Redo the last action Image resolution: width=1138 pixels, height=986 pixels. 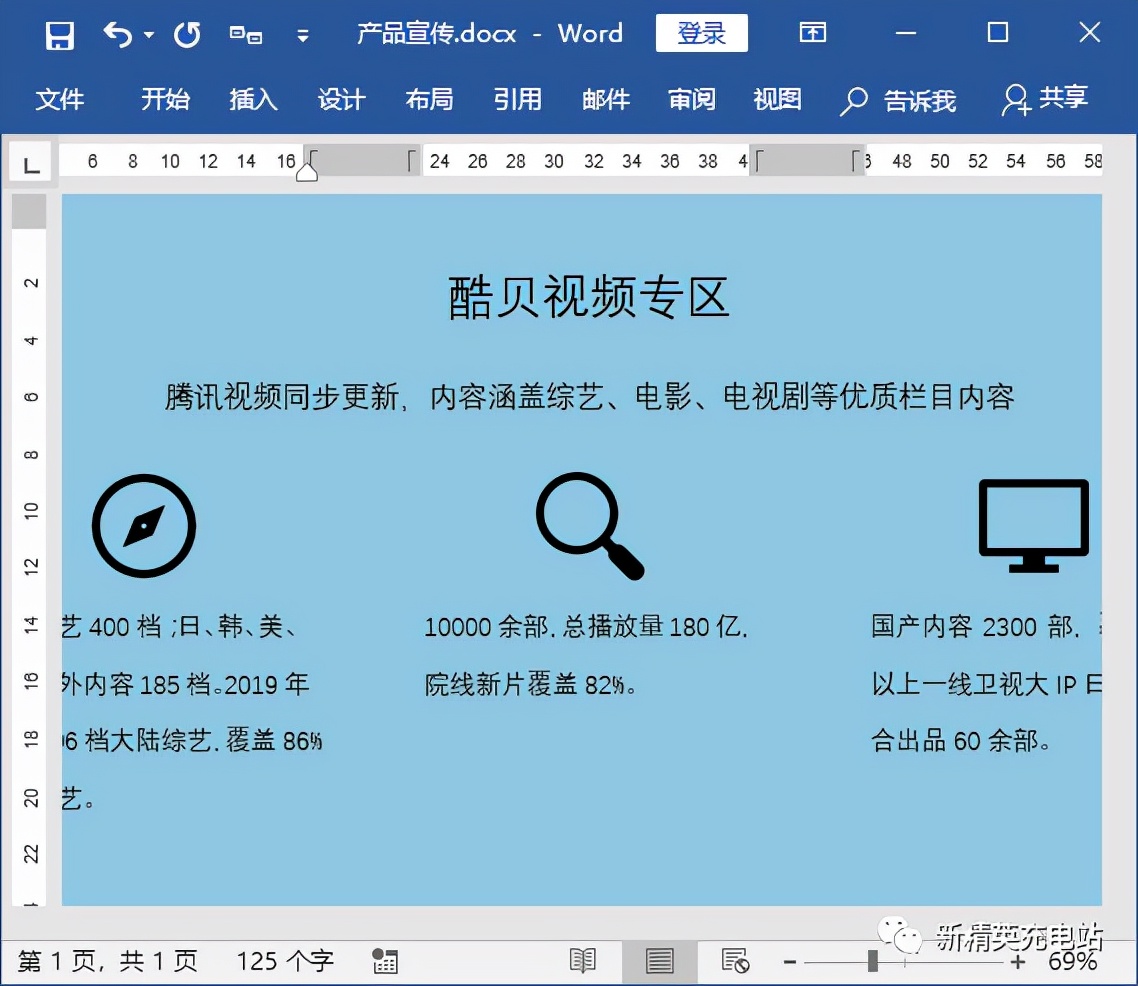[185, 33]
